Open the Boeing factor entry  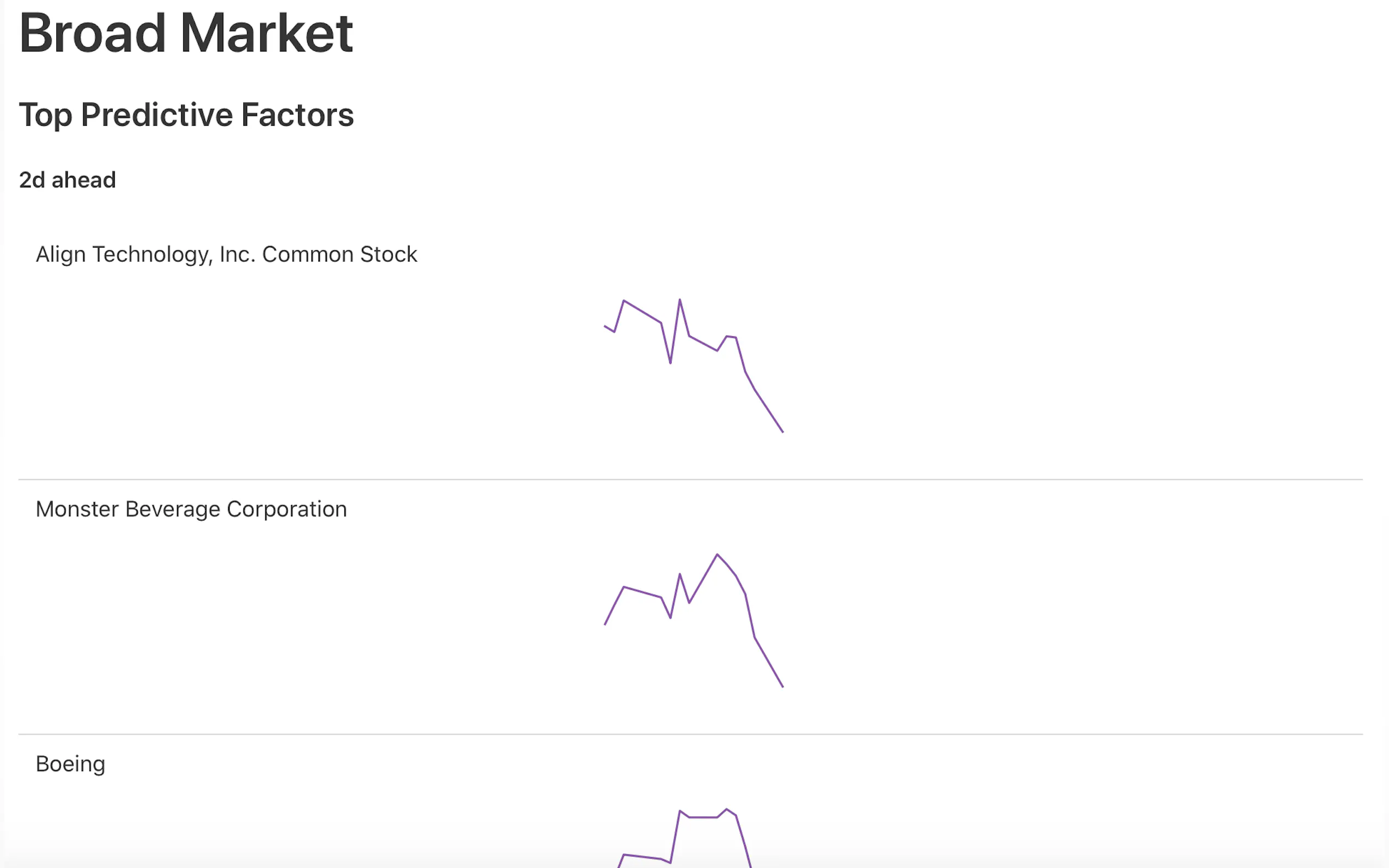pyautogui.click(x=70, y=764)
